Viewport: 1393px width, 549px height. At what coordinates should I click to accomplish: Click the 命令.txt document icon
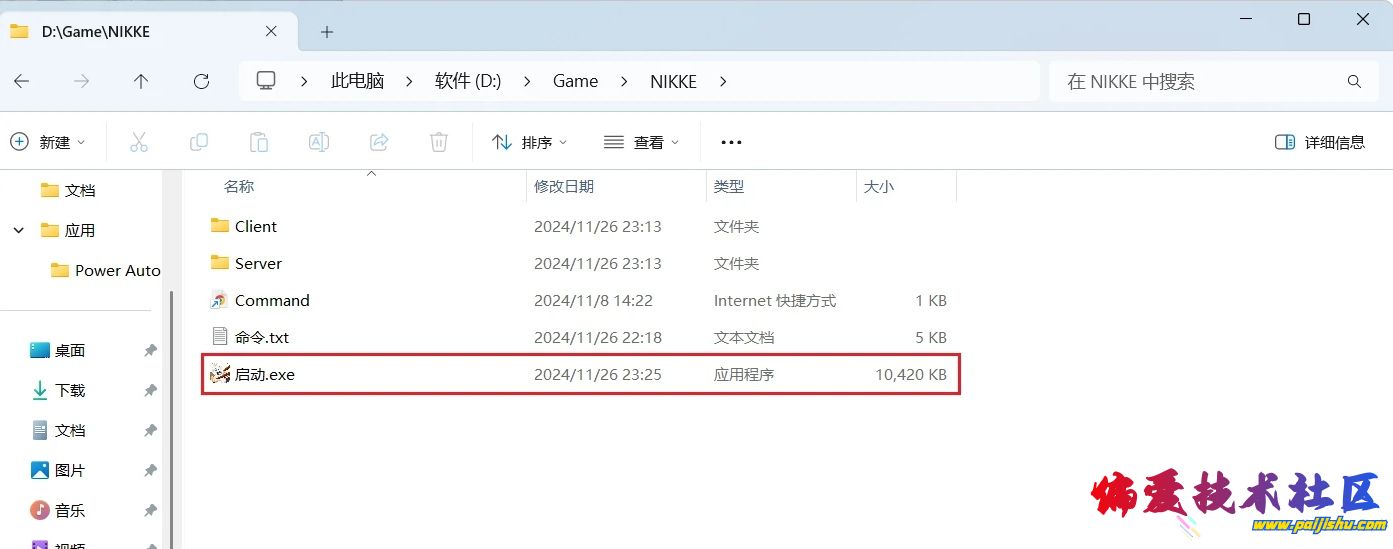[220, 337]
